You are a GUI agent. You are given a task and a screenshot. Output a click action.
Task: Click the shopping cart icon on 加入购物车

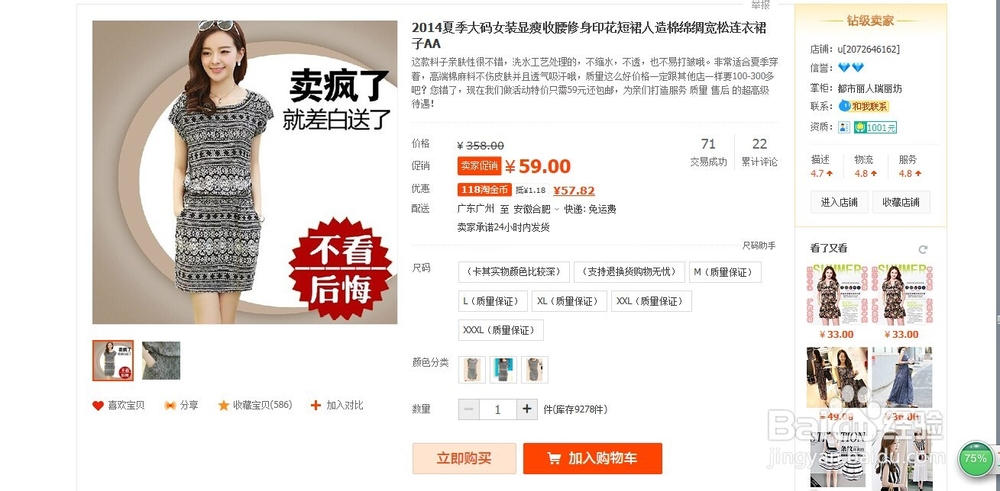[x=554, y=458]
